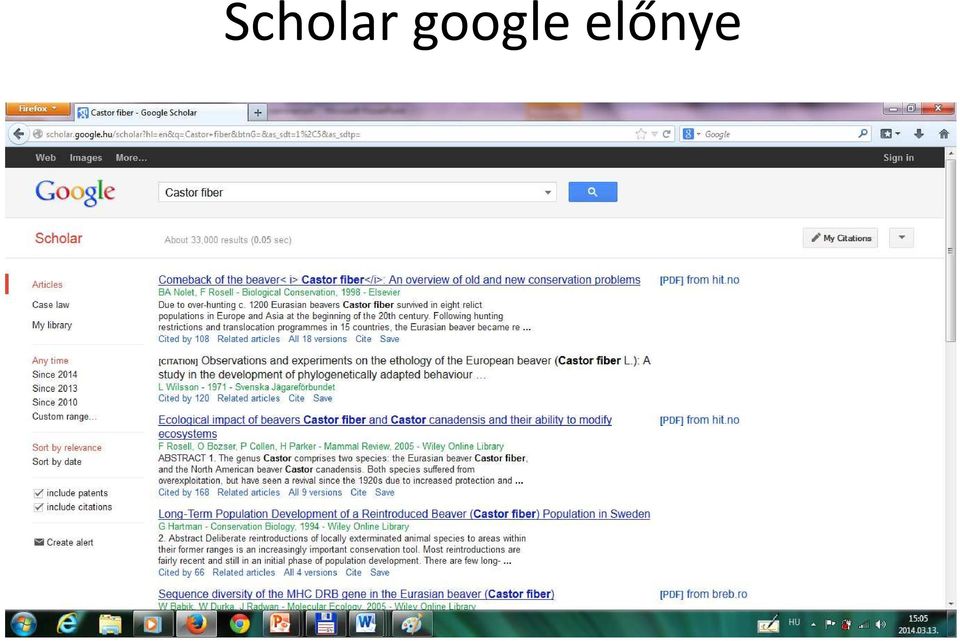
Task: Open the URL history dropdown arrow
Action: (x=654, y=133)
